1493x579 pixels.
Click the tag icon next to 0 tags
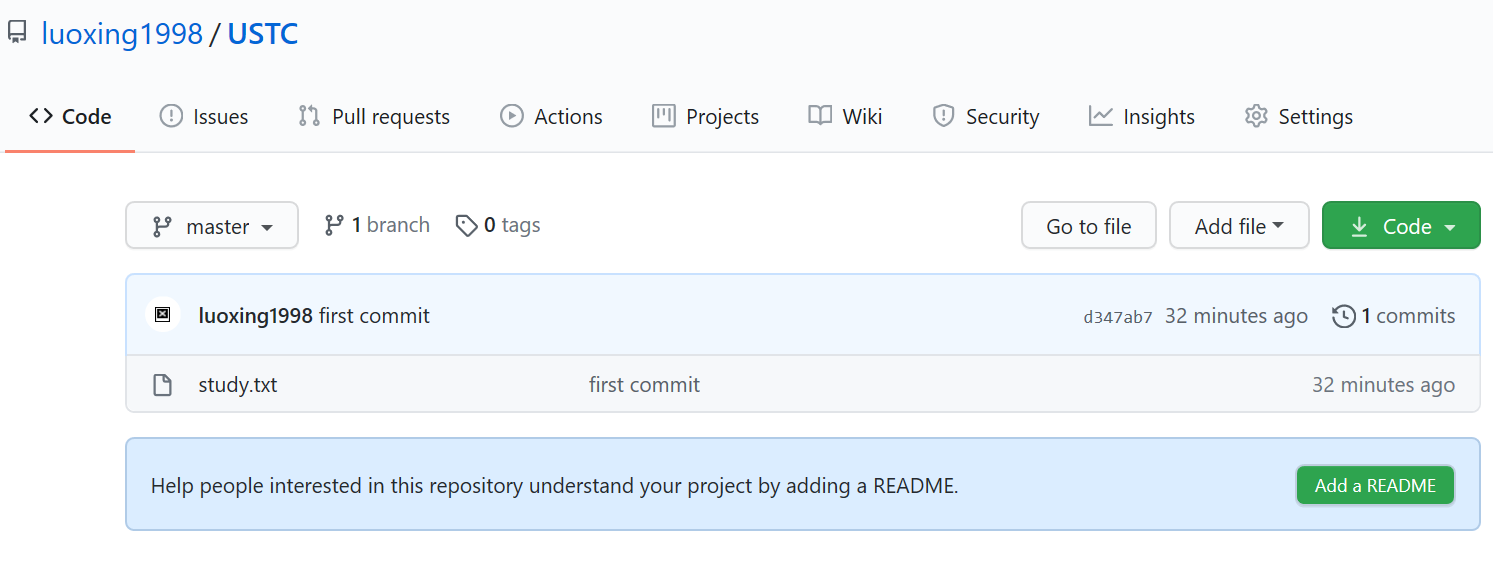pyautogui.click(x=466, y=226)
